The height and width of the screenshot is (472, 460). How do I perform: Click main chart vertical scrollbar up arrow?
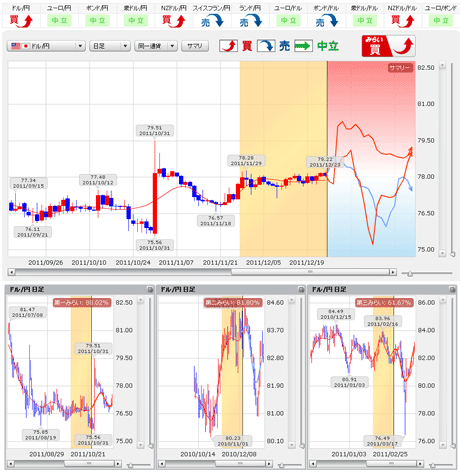(x=442, y=66)
